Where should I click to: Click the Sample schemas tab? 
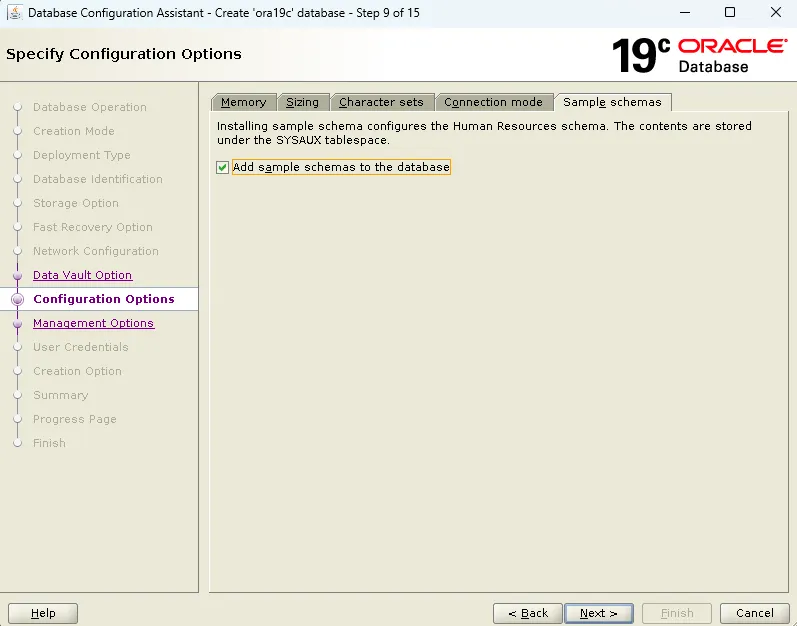tap(612, 102)
